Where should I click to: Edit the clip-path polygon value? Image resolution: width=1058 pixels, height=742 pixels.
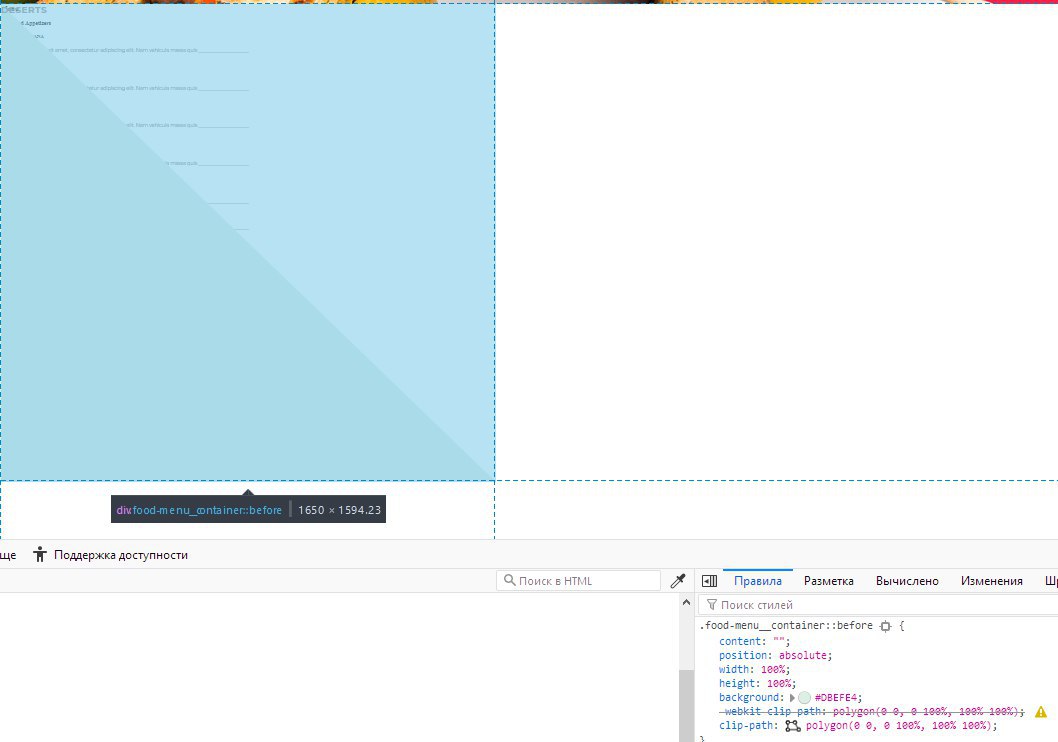tap(899, 726)
